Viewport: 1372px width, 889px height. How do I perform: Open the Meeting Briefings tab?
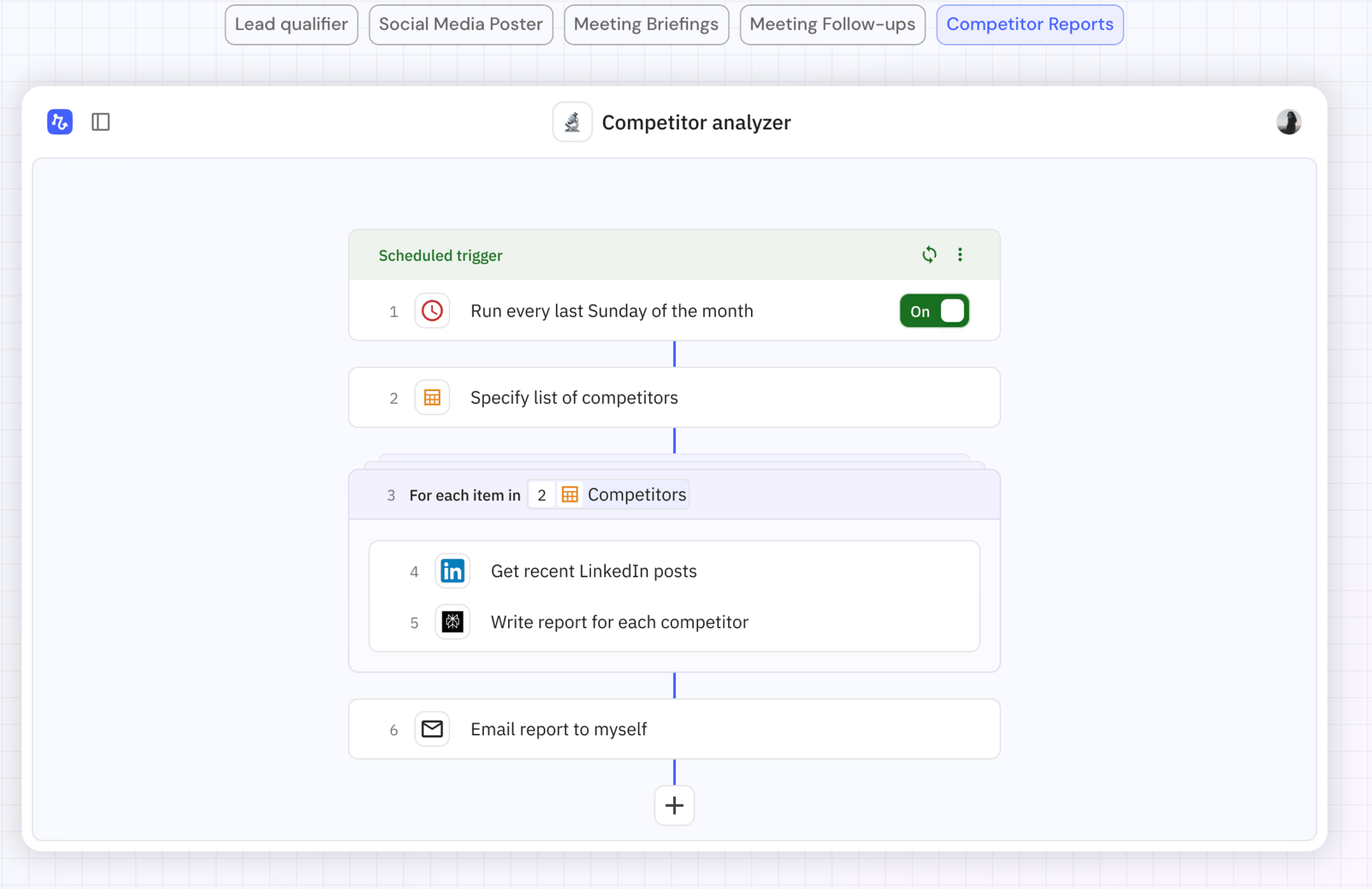[x=646, y=24]
